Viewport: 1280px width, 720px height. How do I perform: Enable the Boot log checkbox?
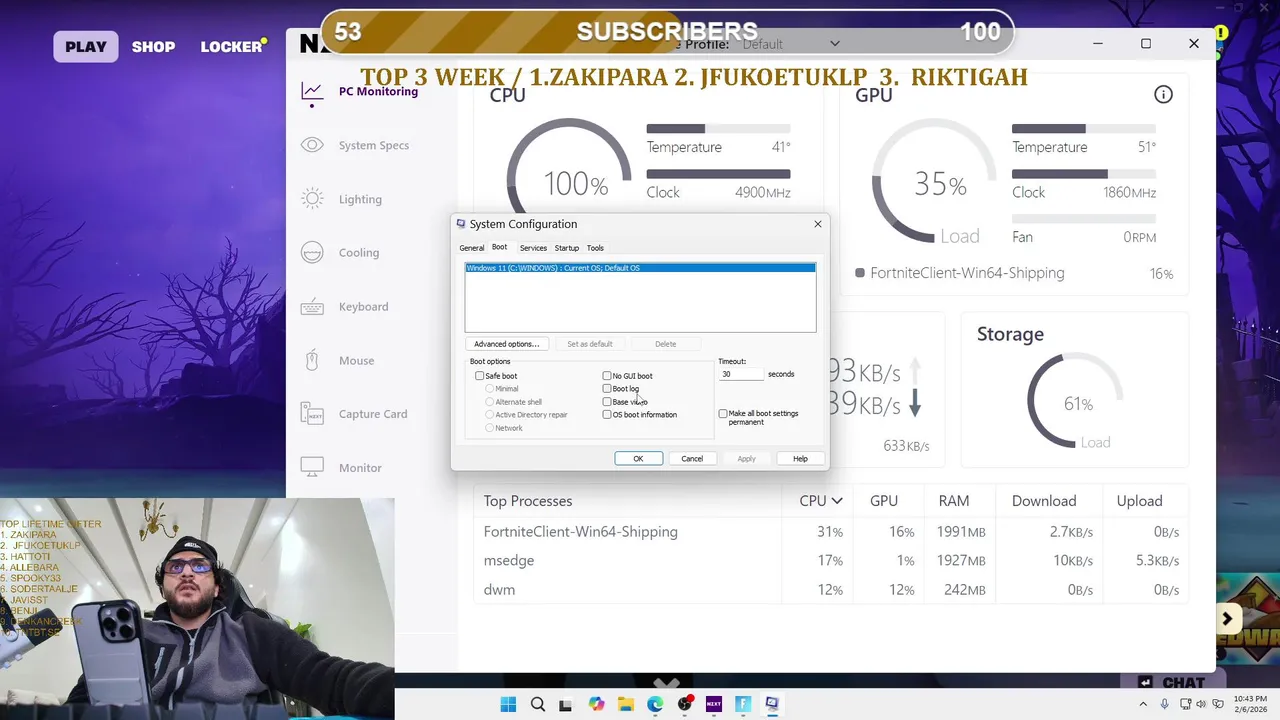tap(607, 389)
